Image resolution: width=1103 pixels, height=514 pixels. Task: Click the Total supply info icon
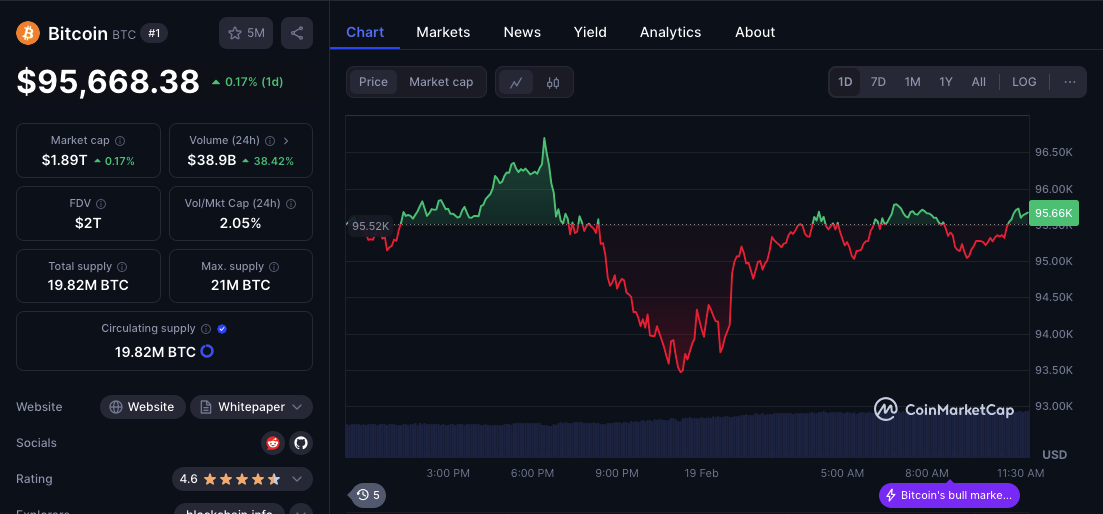click(x=122, y=267)
